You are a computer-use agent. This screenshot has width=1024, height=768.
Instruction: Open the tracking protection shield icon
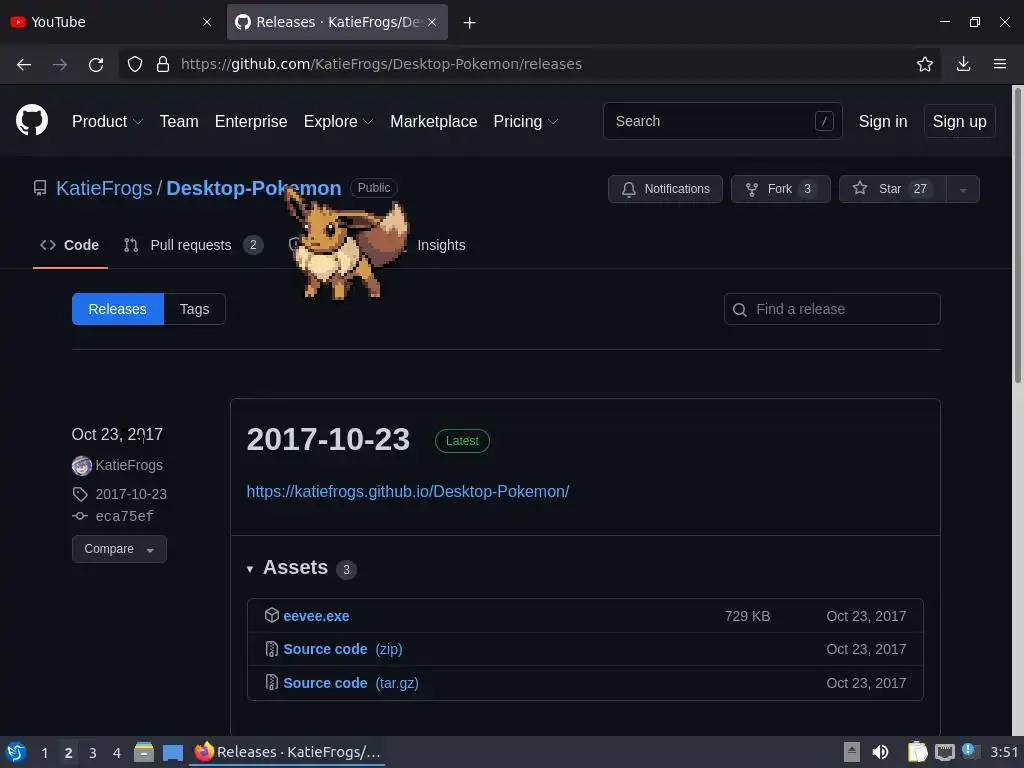135,64
